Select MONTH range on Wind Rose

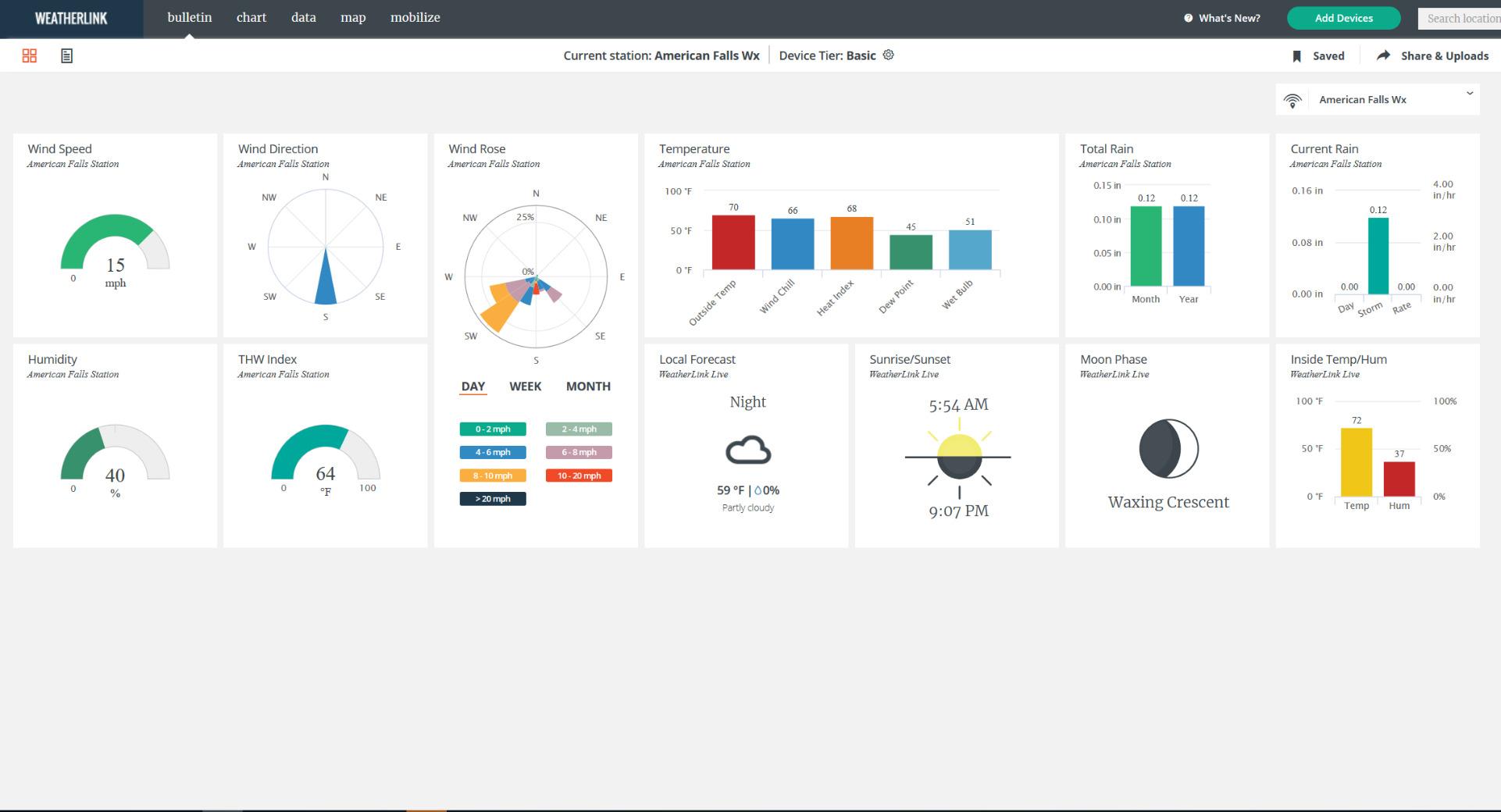pyautogui.click(x=588, y=386)
